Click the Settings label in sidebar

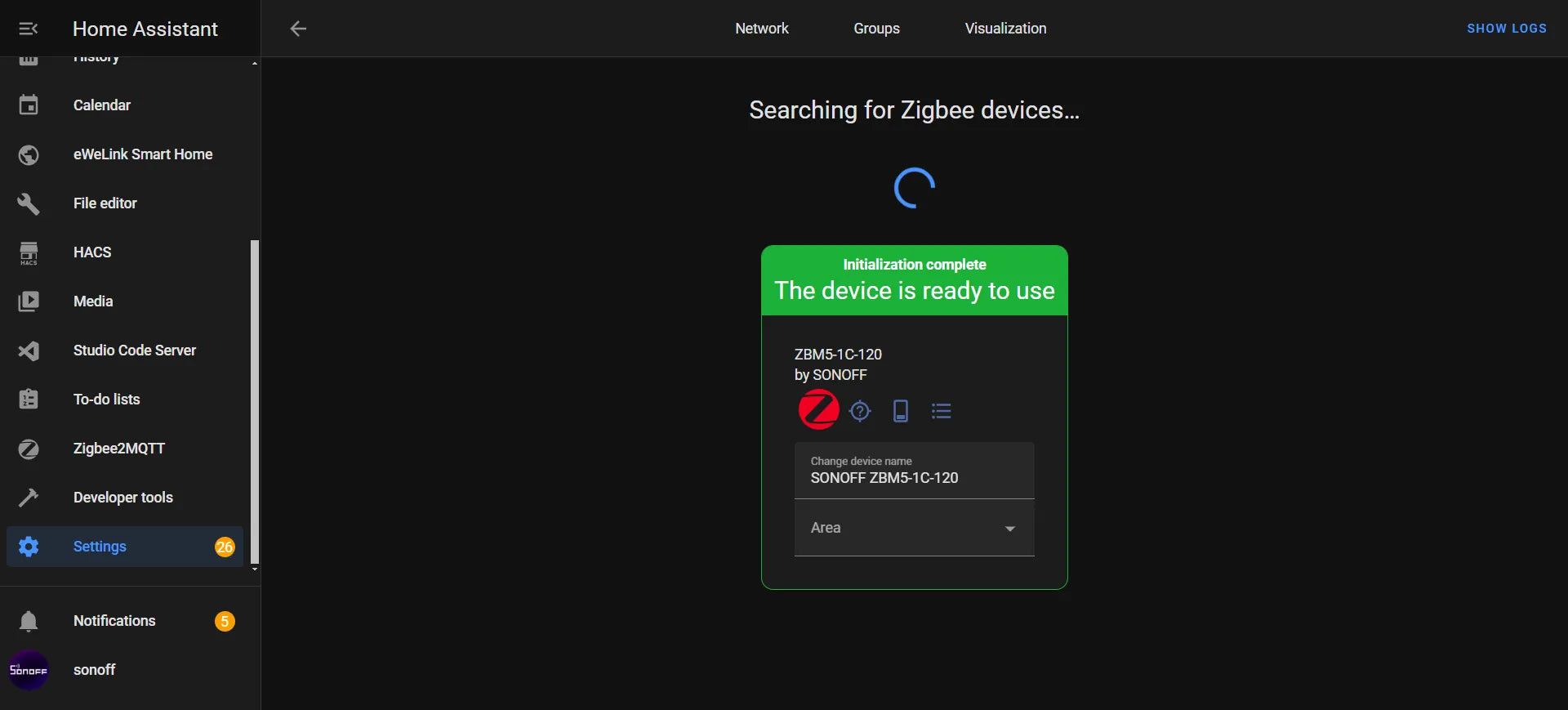[100, 547]
